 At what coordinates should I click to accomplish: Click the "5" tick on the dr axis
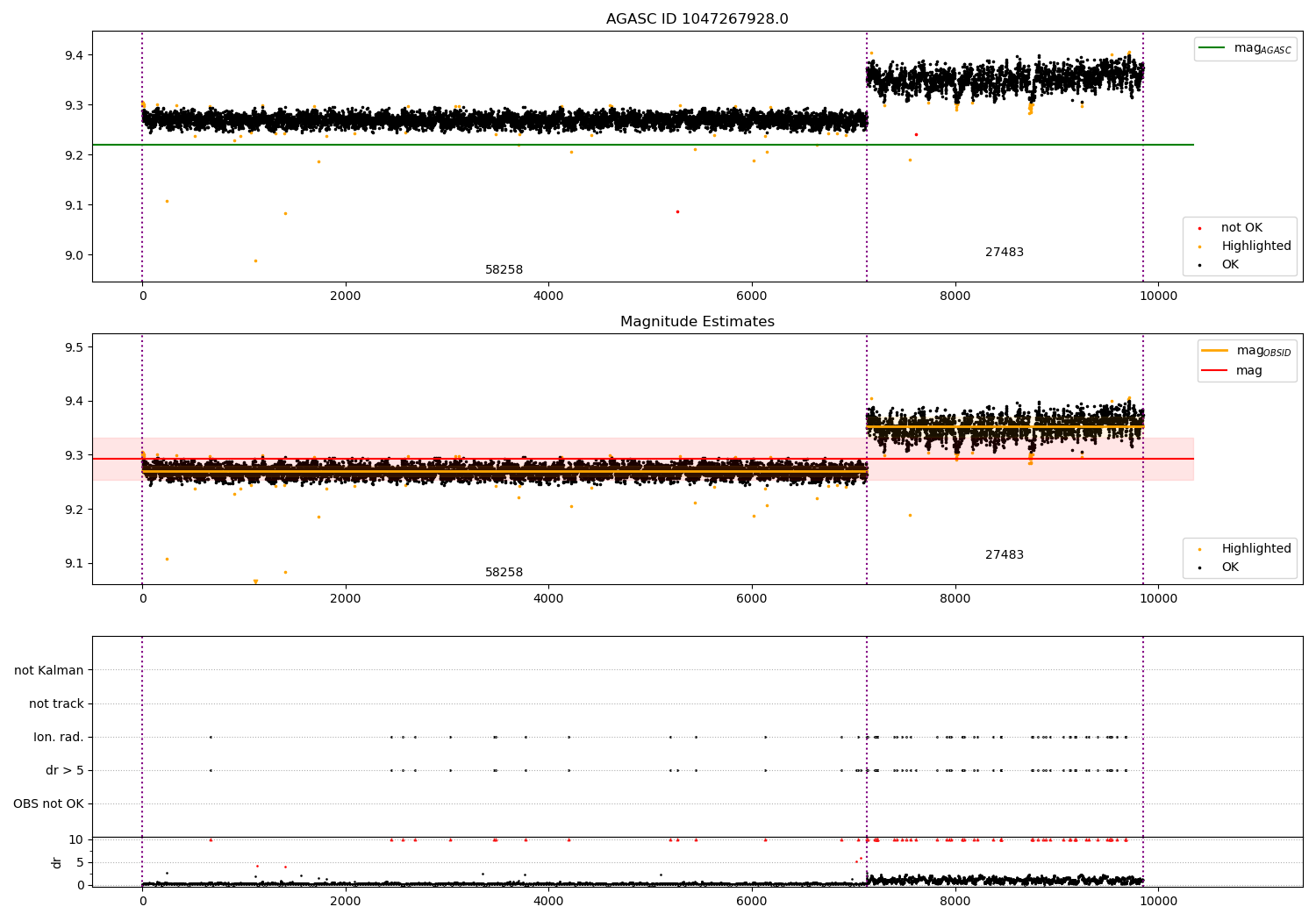pos(80,862)
